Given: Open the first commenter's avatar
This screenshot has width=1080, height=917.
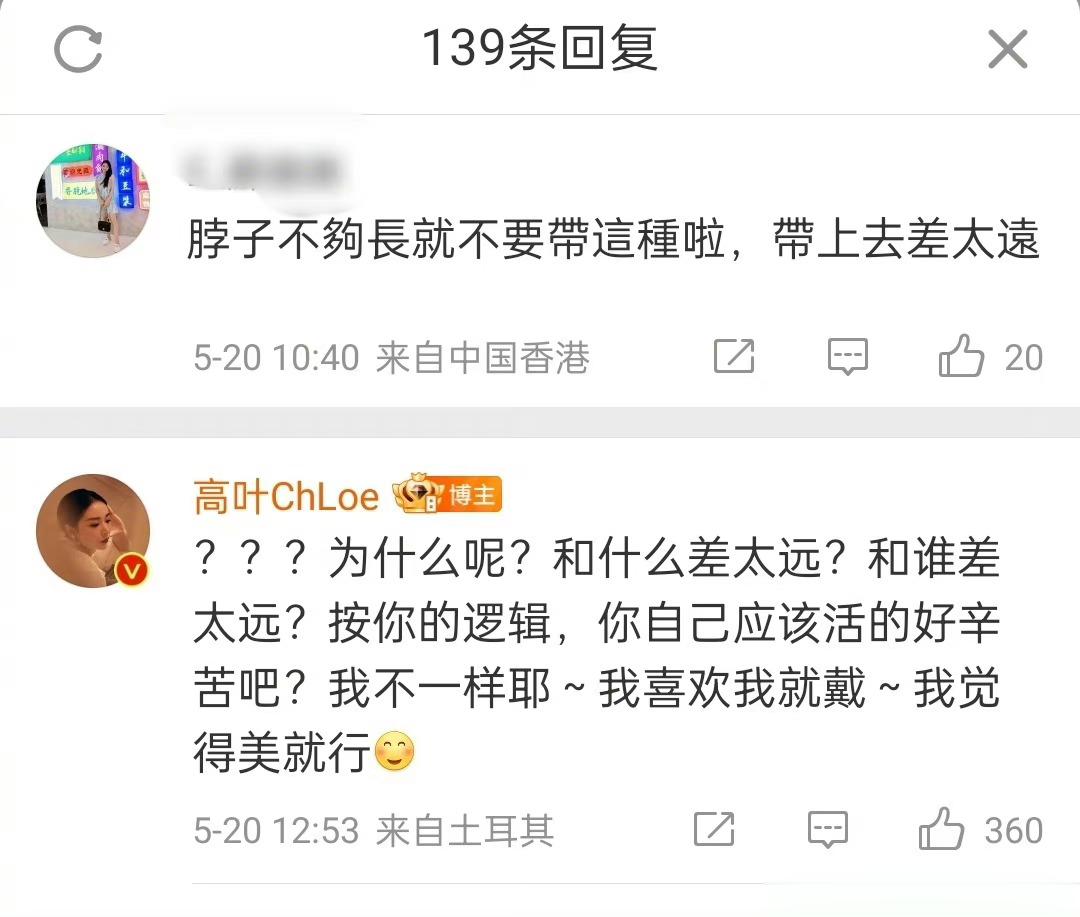Looking at the screenshot, I should (93, 200).
